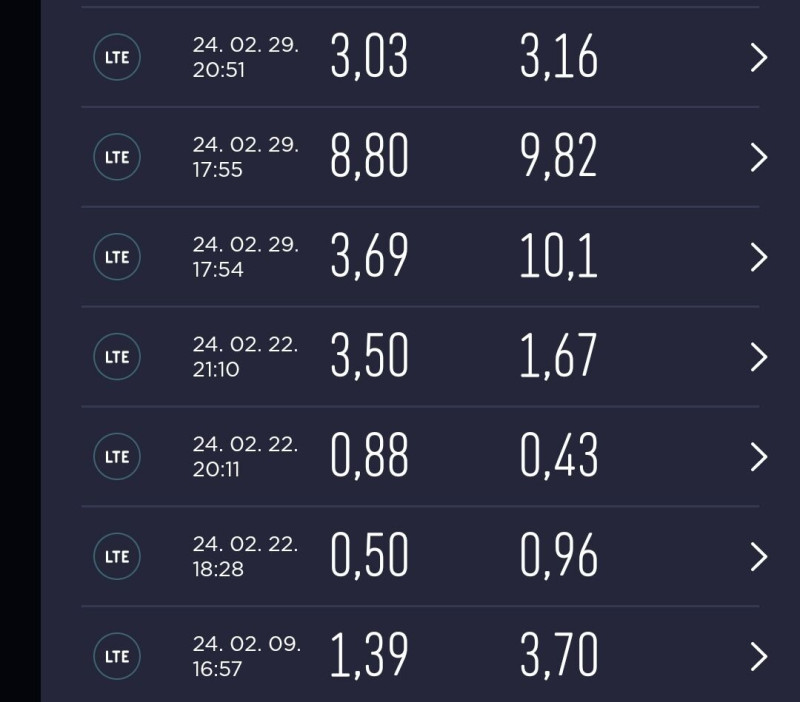Open details chevron for 20:11 test
This screenshot has height=702, width=800.
point(759,457)
